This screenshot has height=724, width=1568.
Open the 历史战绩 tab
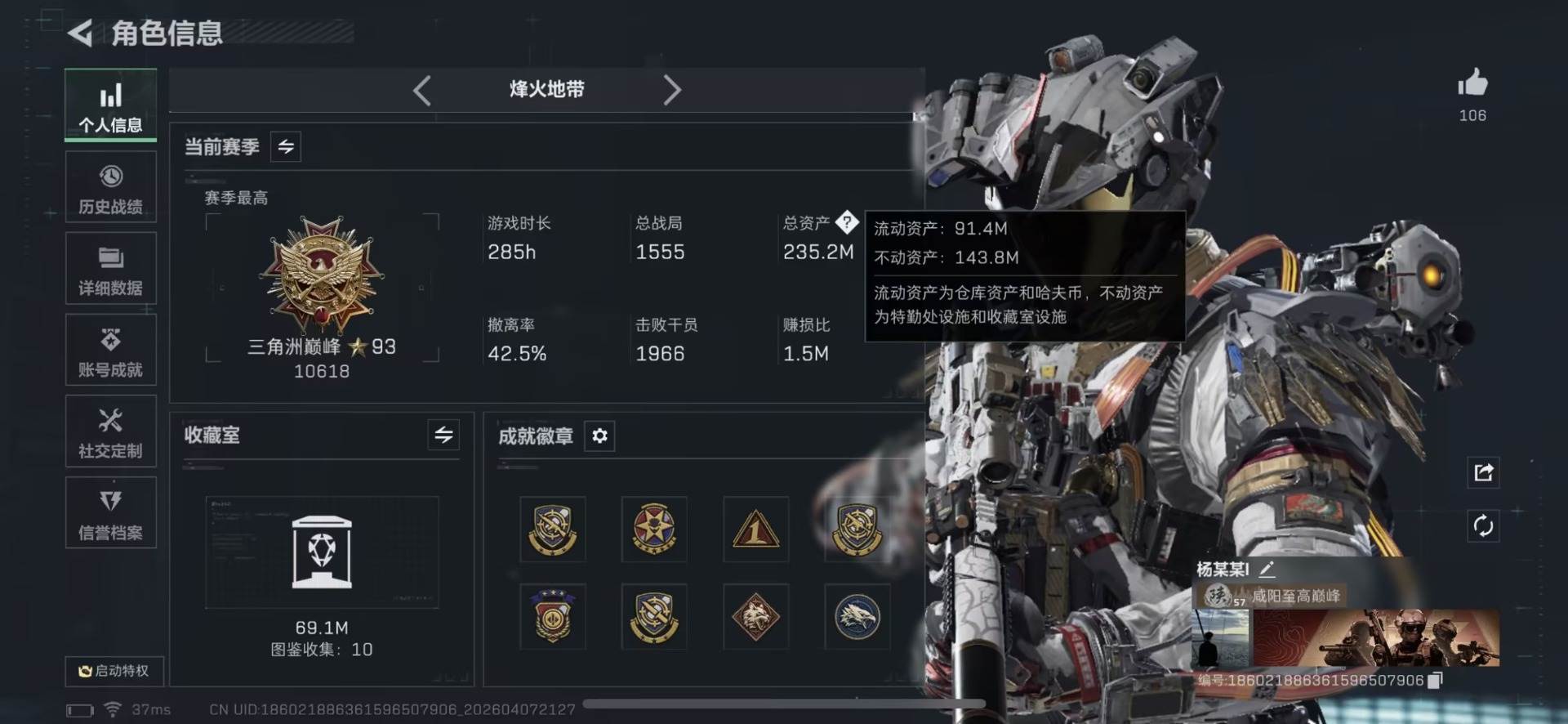click(x=110, y=187)
